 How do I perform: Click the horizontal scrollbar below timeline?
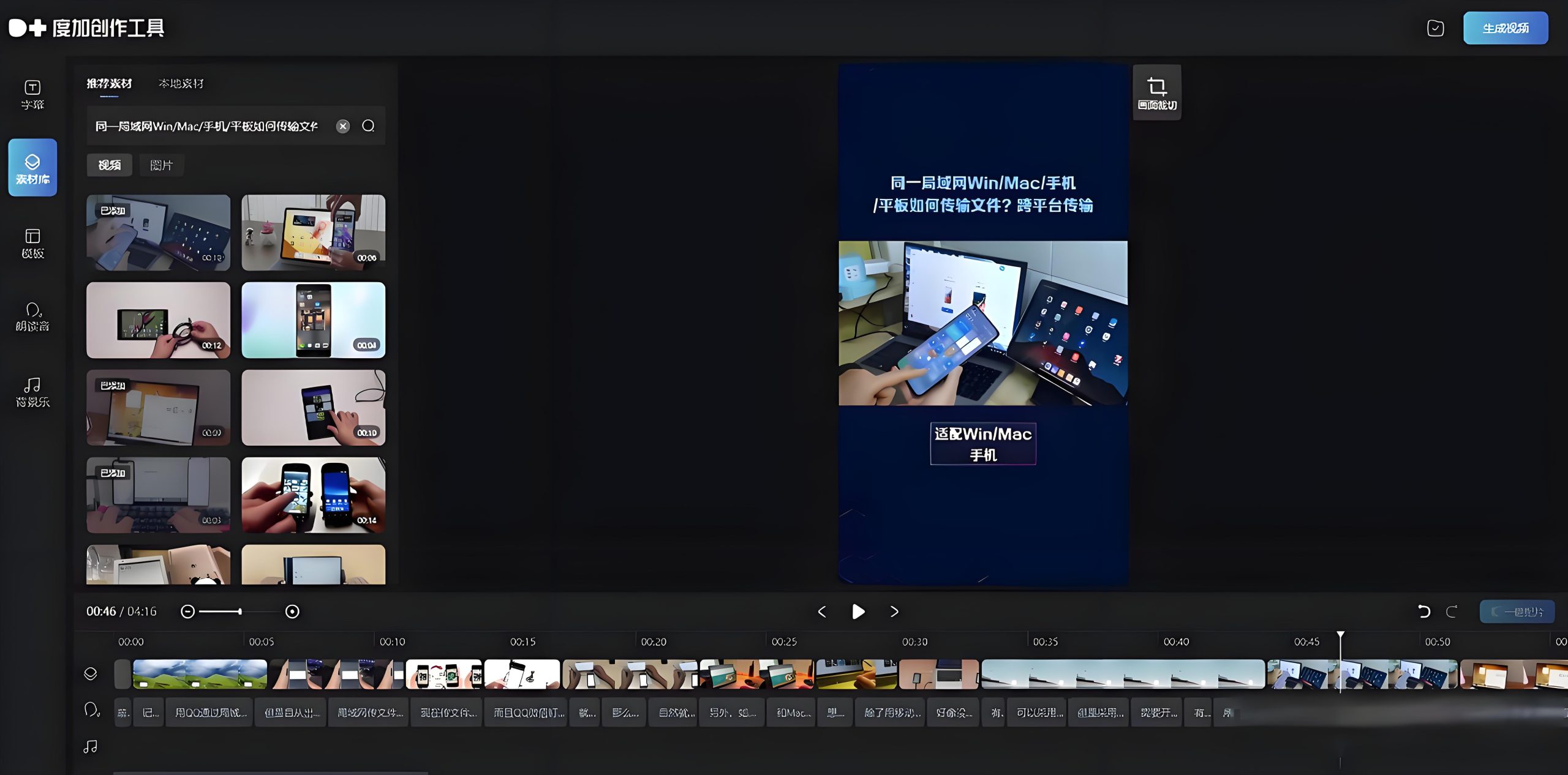[x=271, y=773]
